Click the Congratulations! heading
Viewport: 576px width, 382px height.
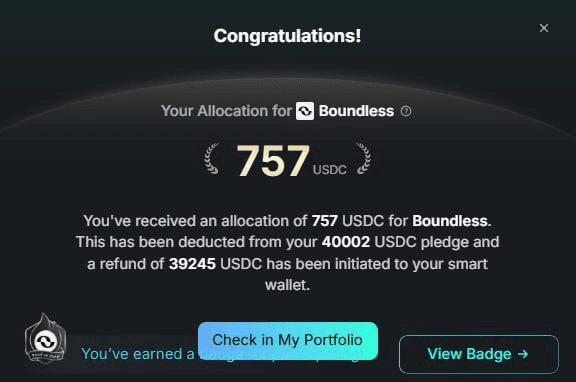[287, 36]
